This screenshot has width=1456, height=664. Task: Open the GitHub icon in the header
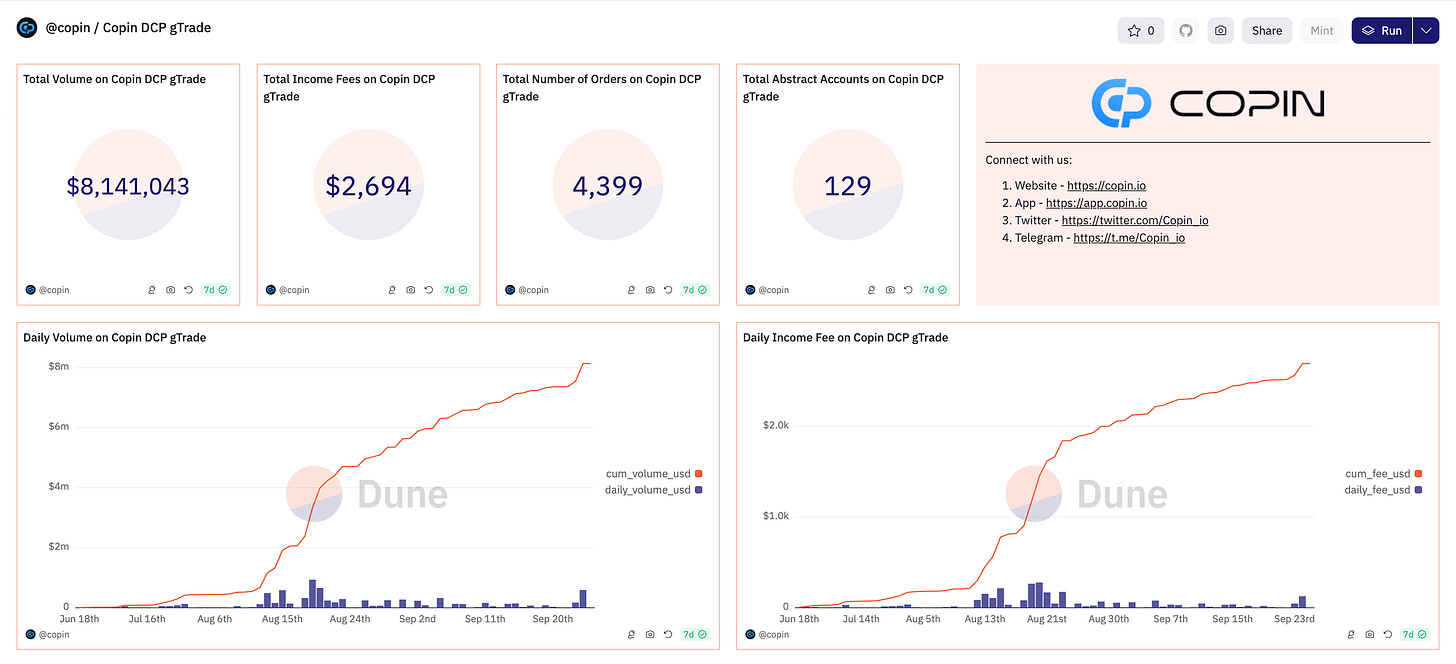pos(1186,31)
